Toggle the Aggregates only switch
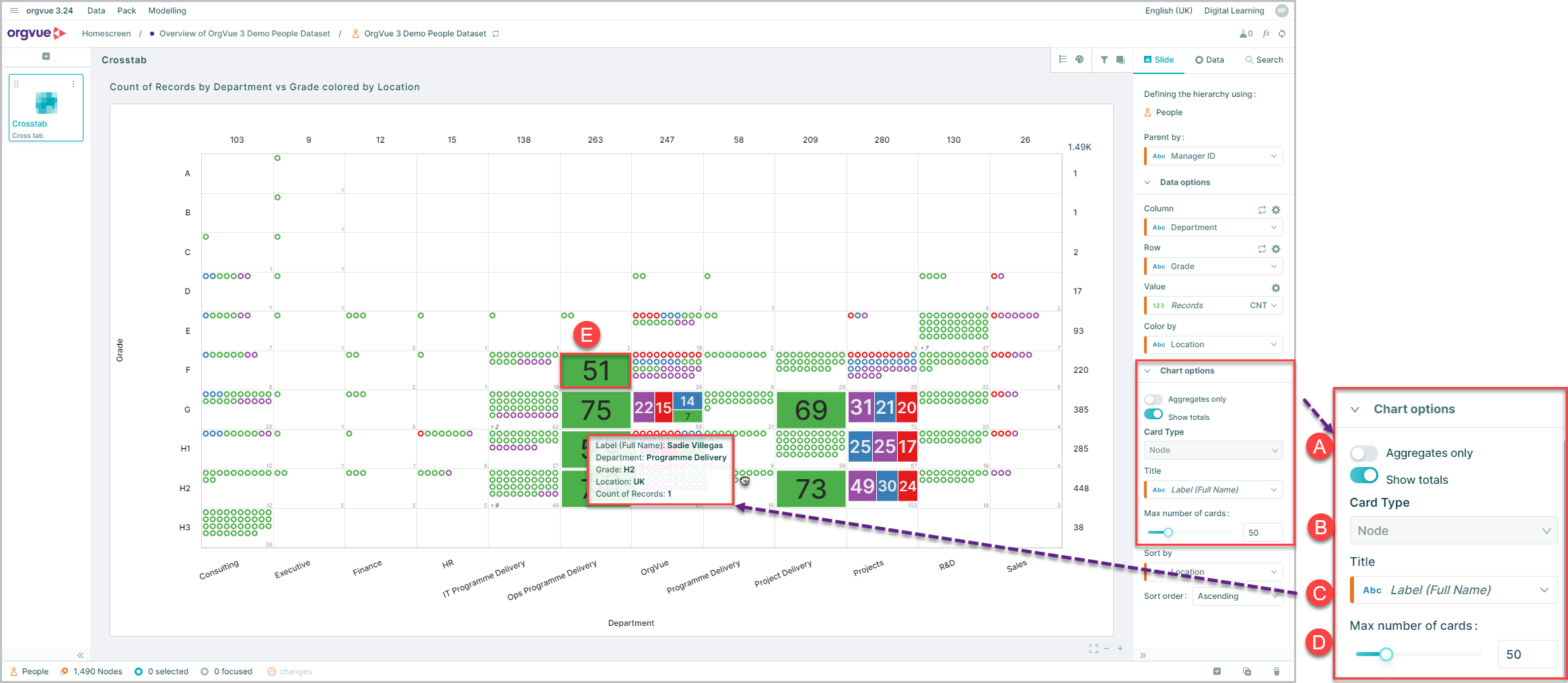The image size is (1568, 683). coord(1153,400)
